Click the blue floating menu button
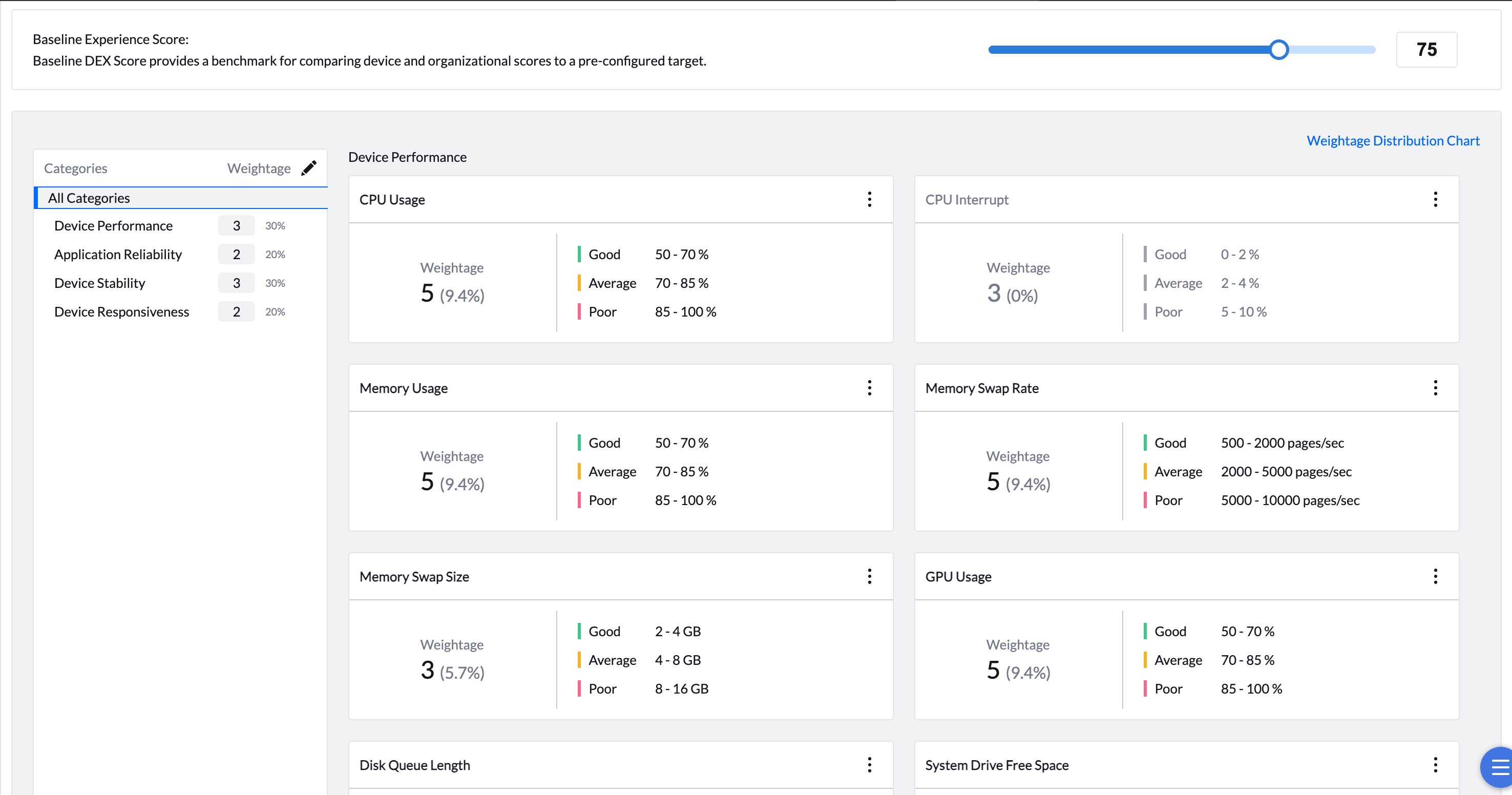The width and height of the screenshot is (1512, 795). click(1499, 767)
